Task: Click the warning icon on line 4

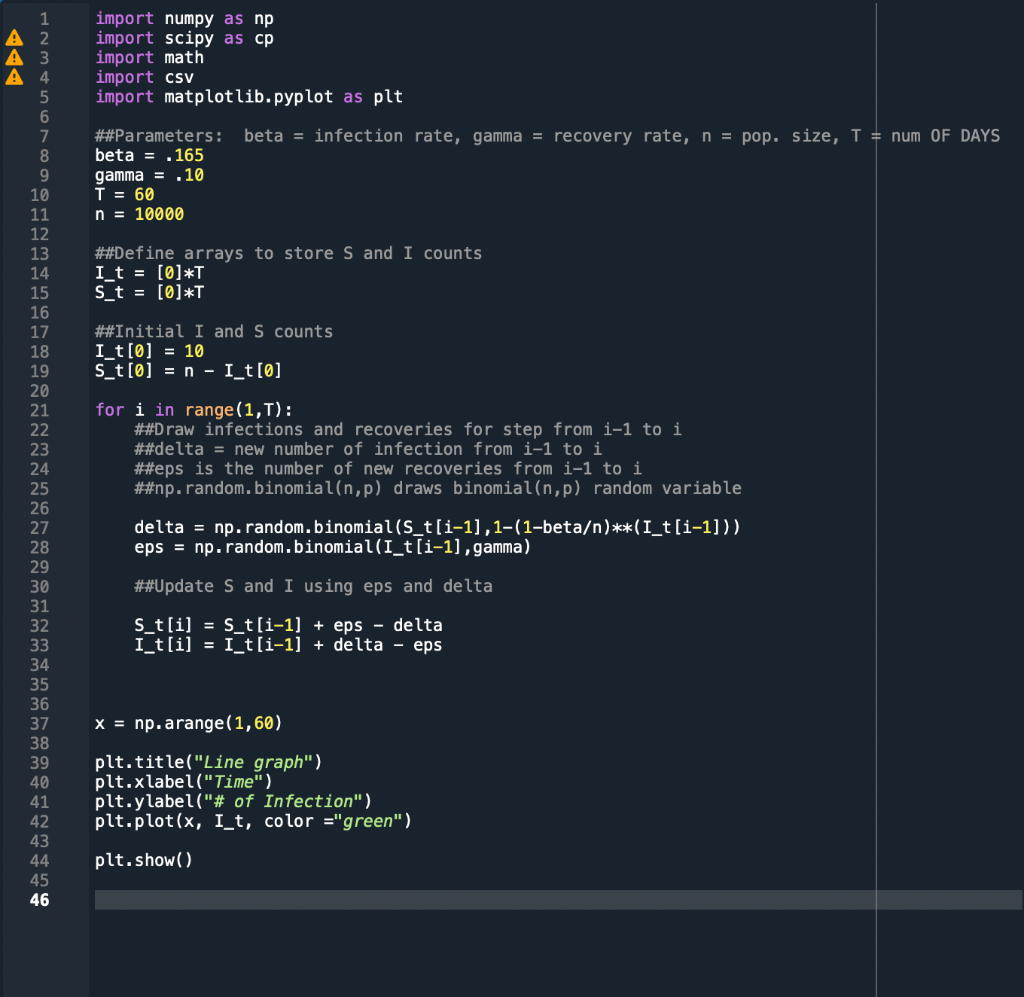Action: point(14,77)
